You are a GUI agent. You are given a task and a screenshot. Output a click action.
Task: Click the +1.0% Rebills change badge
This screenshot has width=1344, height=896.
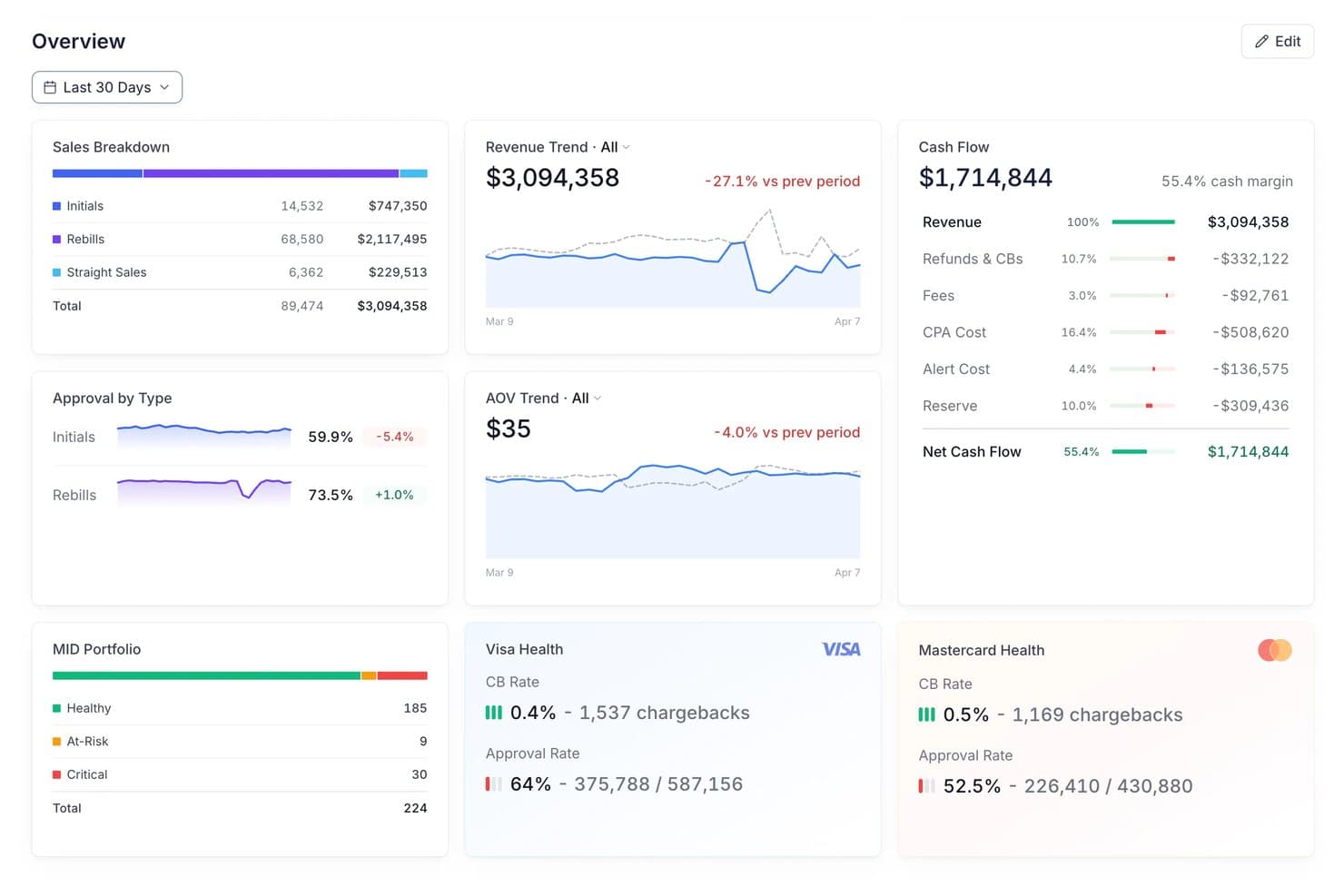394,495
